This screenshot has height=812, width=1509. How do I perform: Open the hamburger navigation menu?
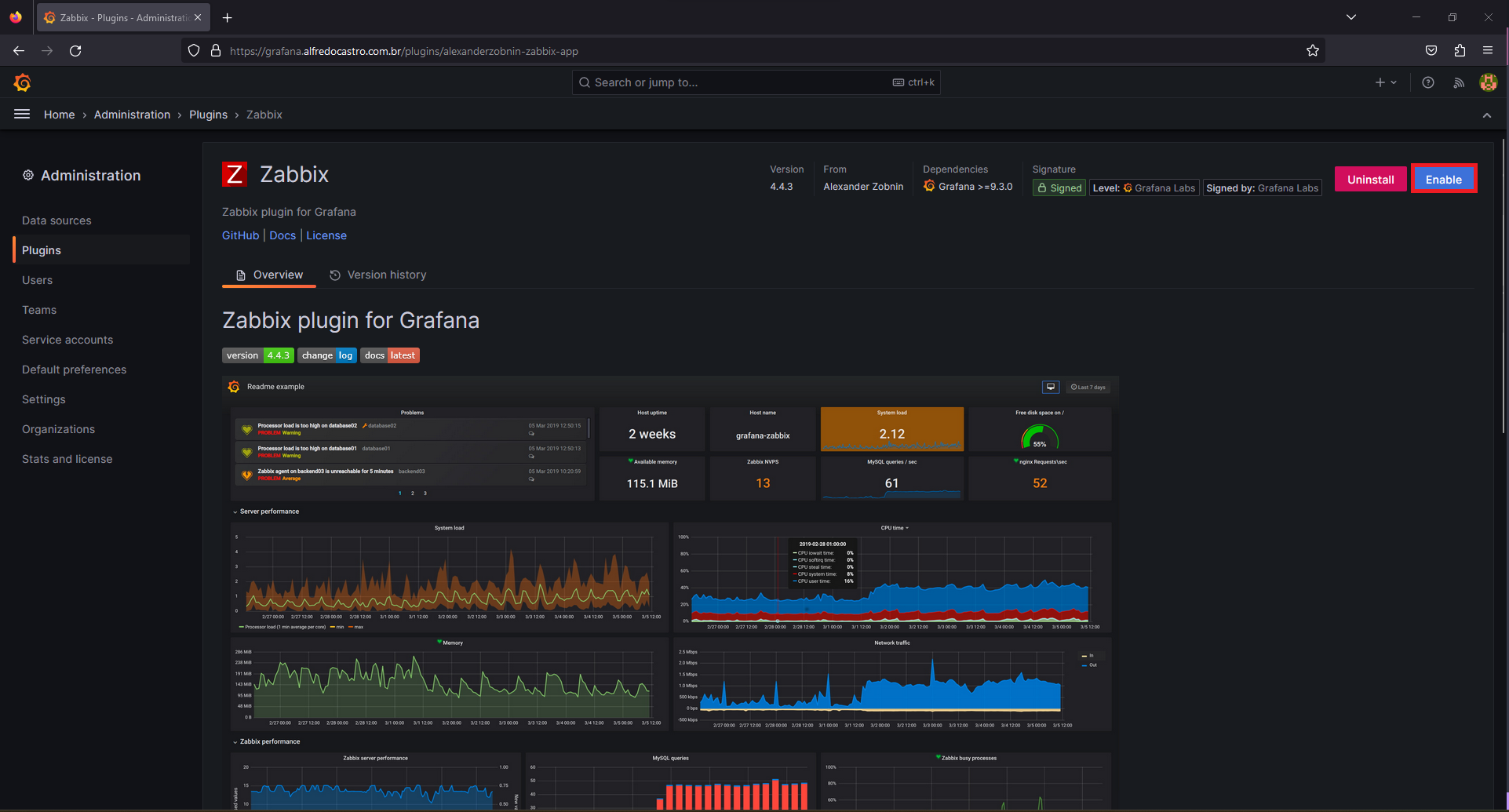coord(22,115)
